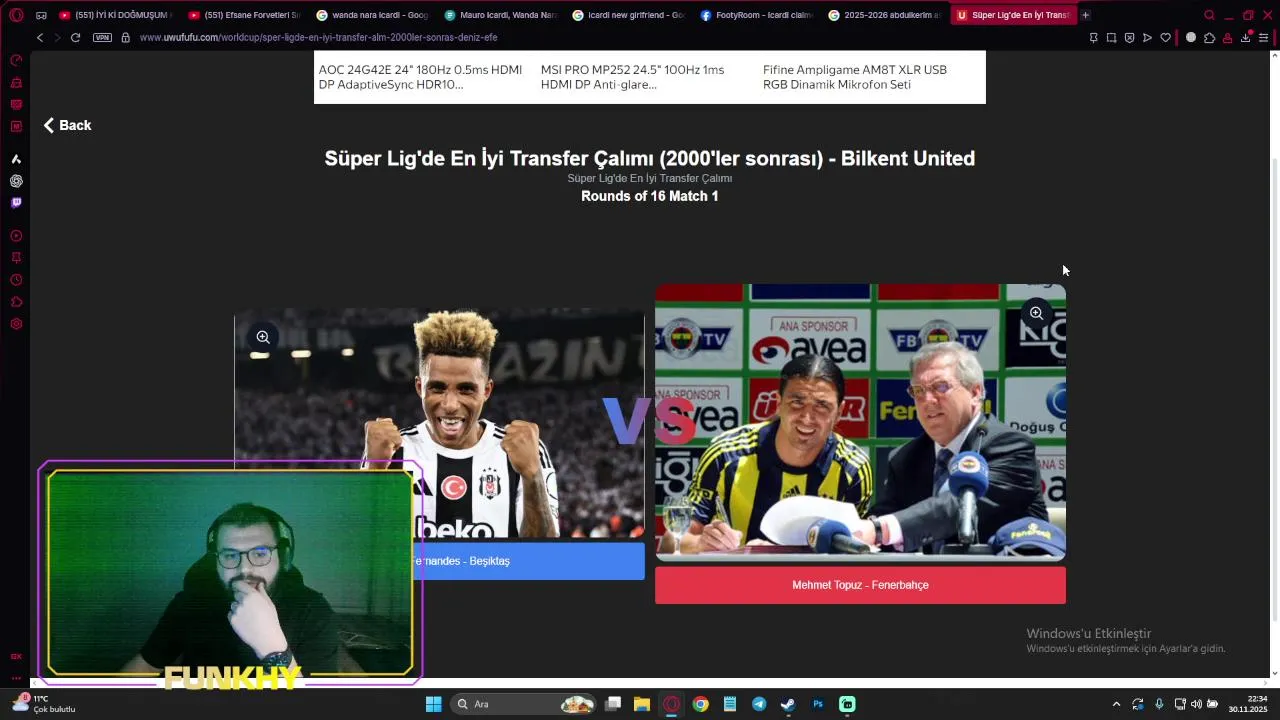This screenshot has height=720, width=1280.
Task: Click the Back link on page
Action: click(x=67, y=125)
